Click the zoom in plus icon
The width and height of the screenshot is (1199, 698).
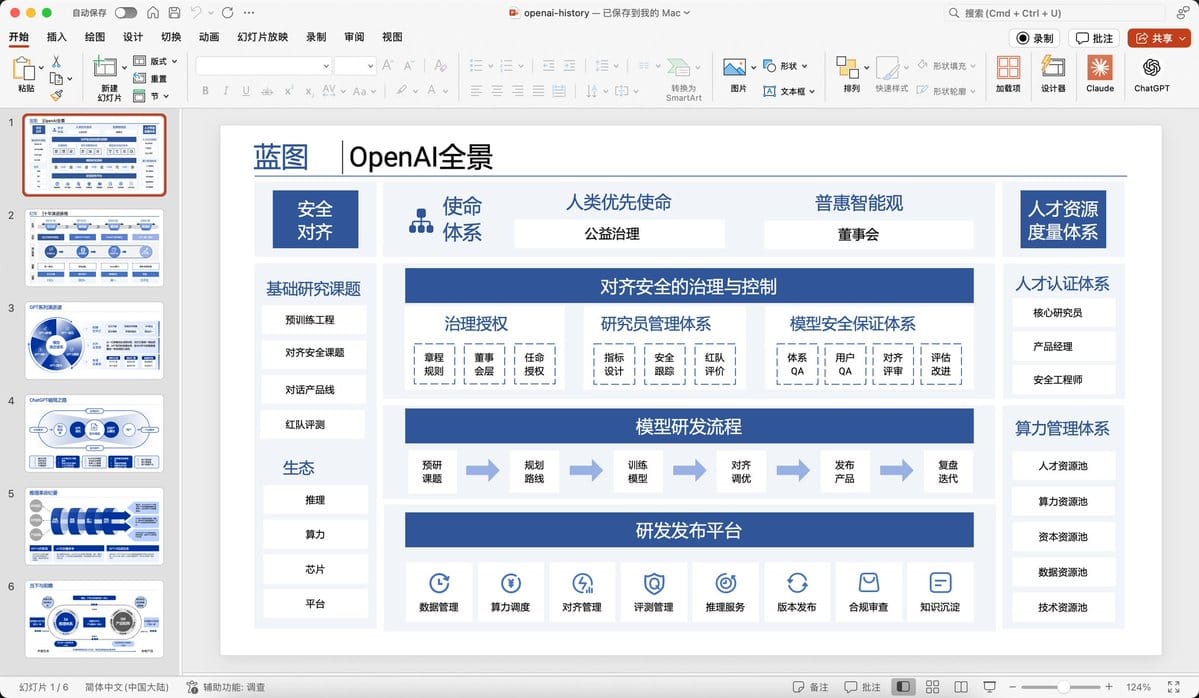pyautogui.click(x=1109, y=687)
